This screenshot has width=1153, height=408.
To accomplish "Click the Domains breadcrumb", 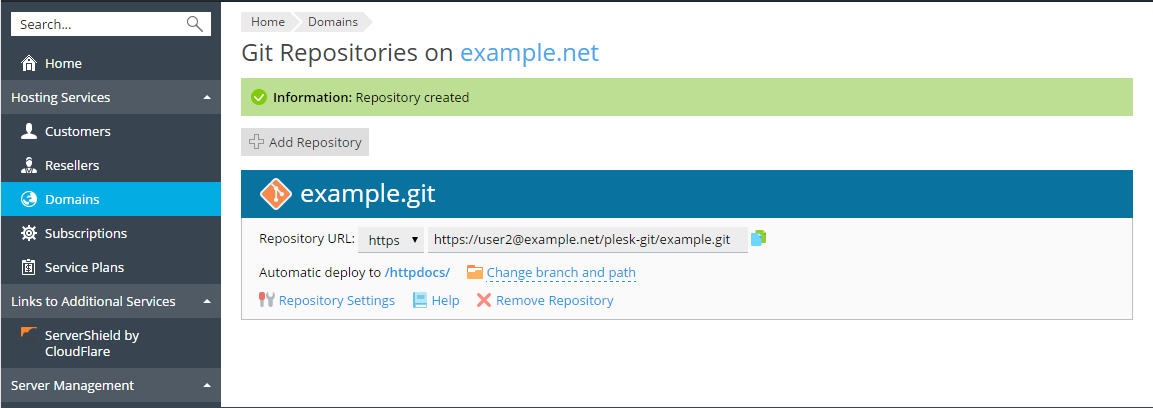I will click(x=332, y=22).
